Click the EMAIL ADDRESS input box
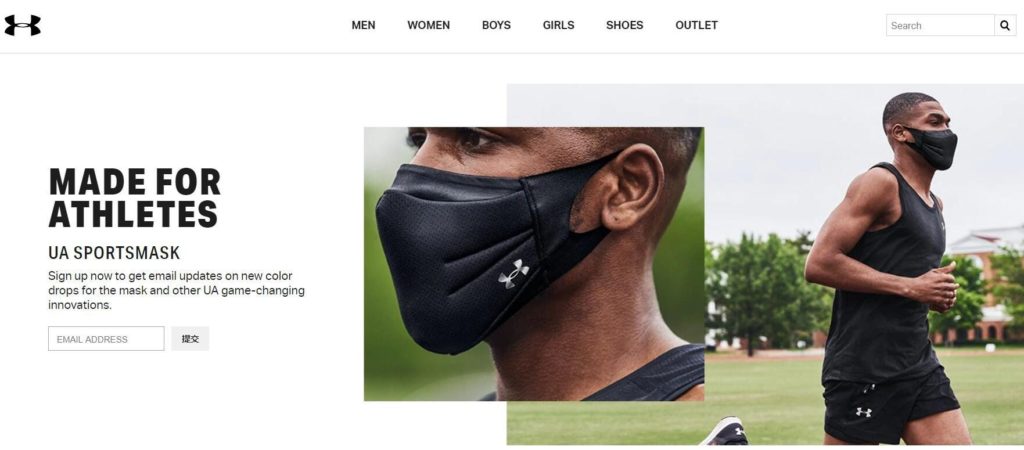The image size is (1024, 450). tap(106, 338)
